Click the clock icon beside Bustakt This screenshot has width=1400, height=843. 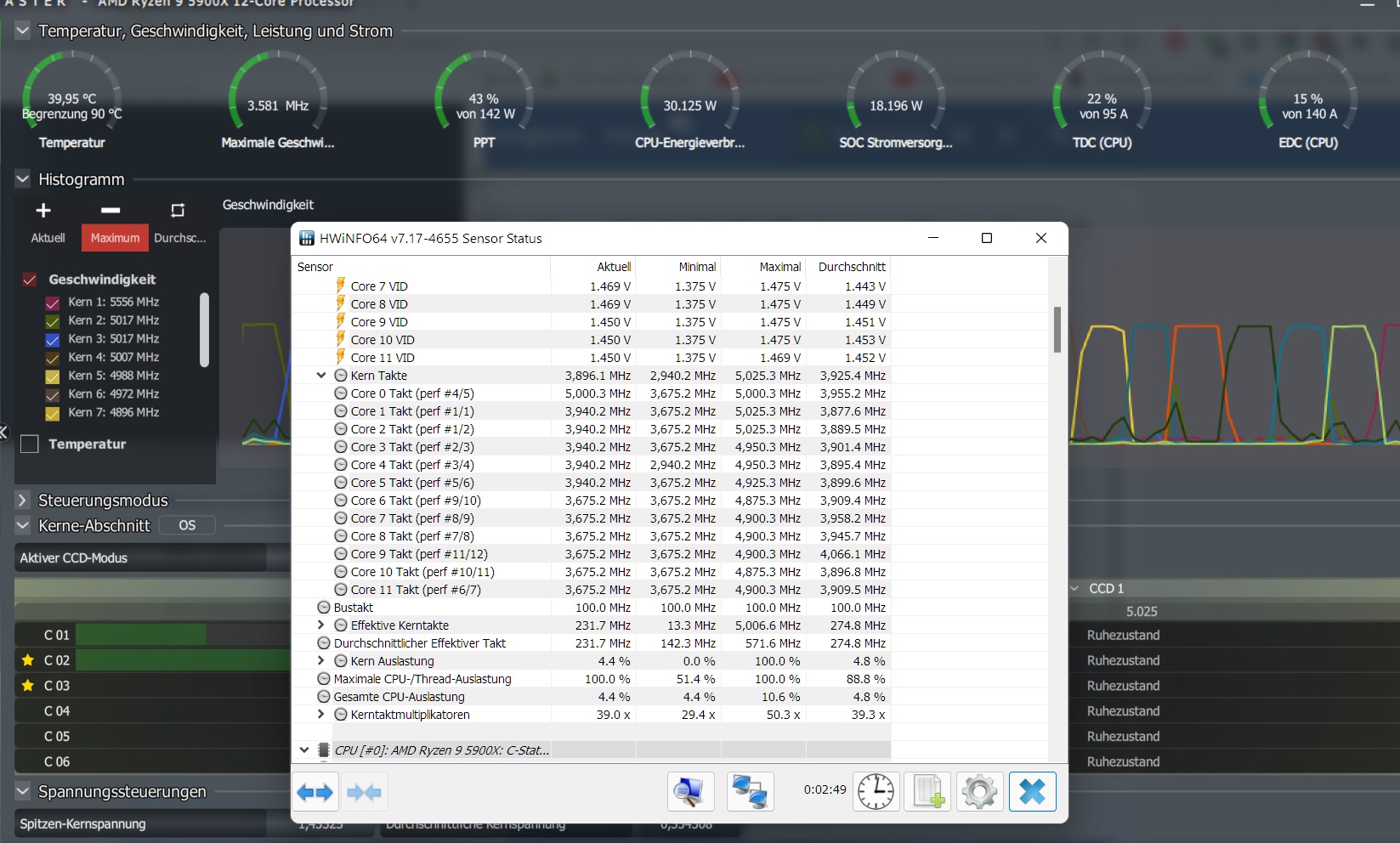(x=324, y=608)
